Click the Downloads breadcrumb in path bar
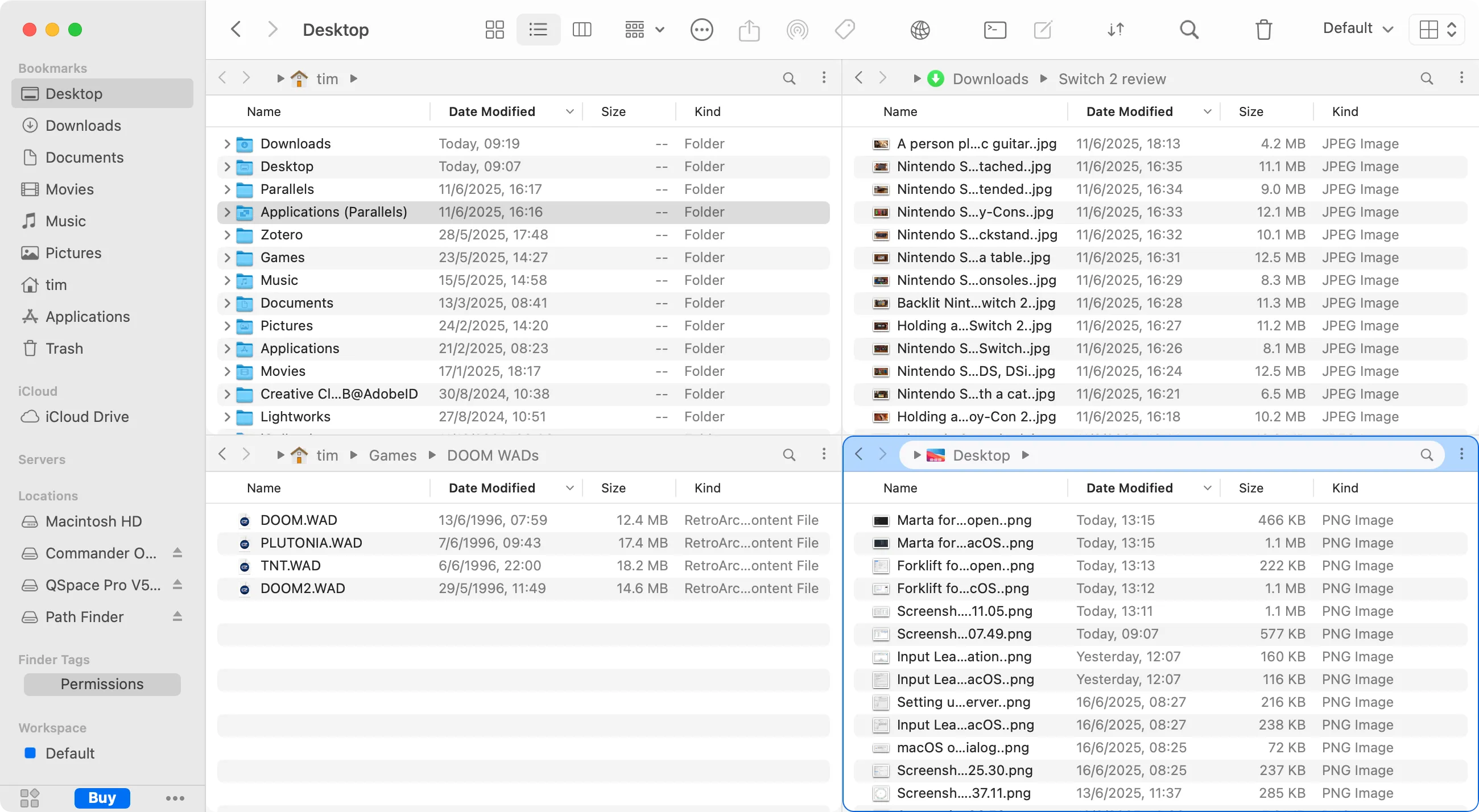 point(989,78)
